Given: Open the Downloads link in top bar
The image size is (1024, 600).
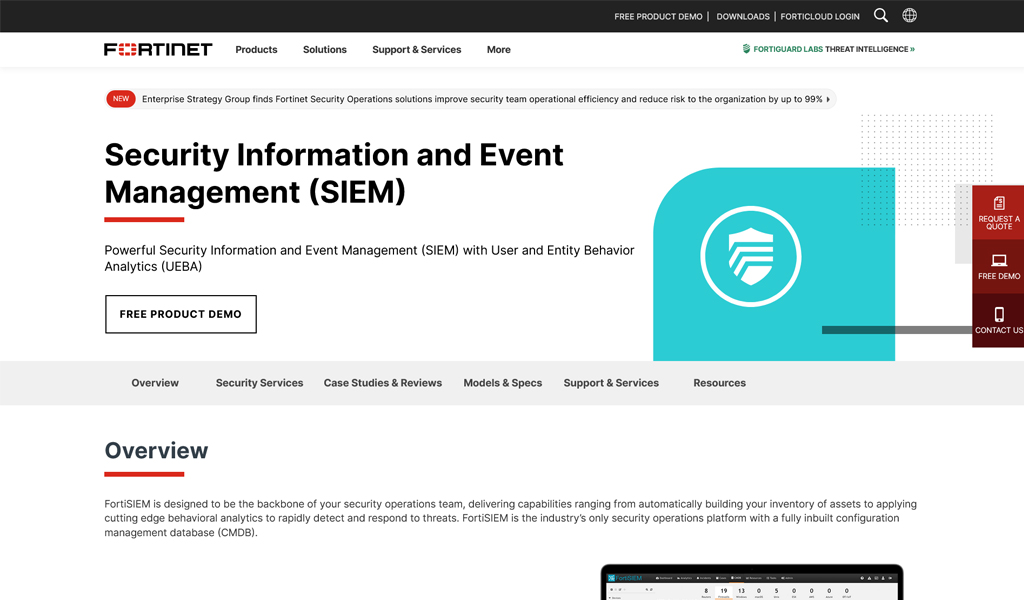Looking at the screenshot, I should (x=743, y=17).
